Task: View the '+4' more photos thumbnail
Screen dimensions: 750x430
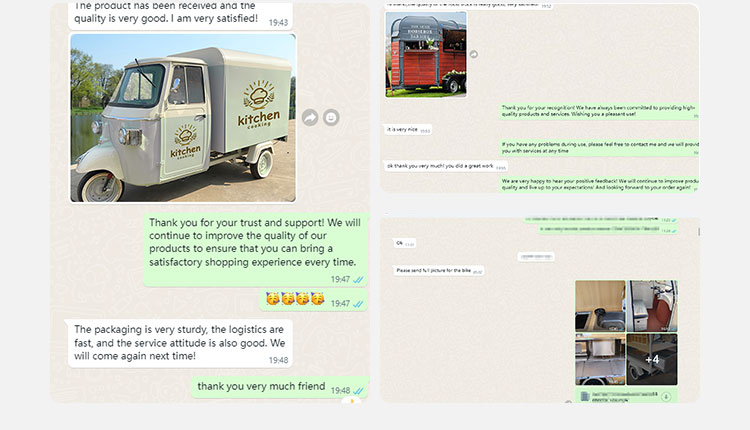Action: pyautogui.click(x=652, y=359)
